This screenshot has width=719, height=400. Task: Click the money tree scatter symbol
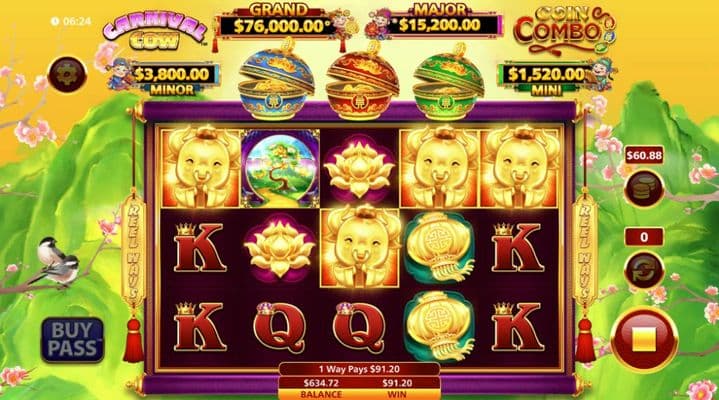coord(280,168)
